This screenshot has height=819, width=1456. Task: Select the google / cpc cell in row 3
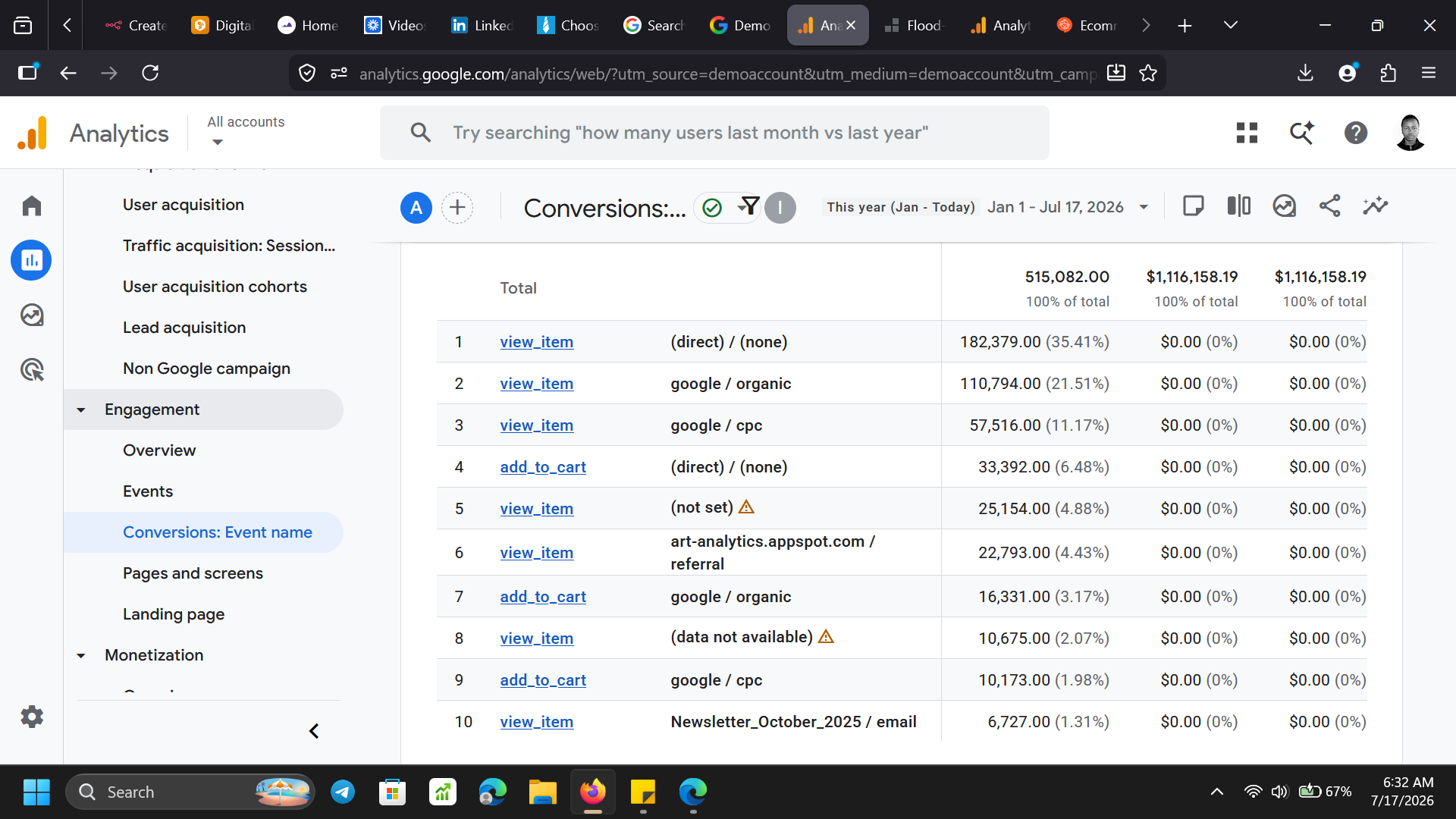pyautogui.click(x=716, y=425)
